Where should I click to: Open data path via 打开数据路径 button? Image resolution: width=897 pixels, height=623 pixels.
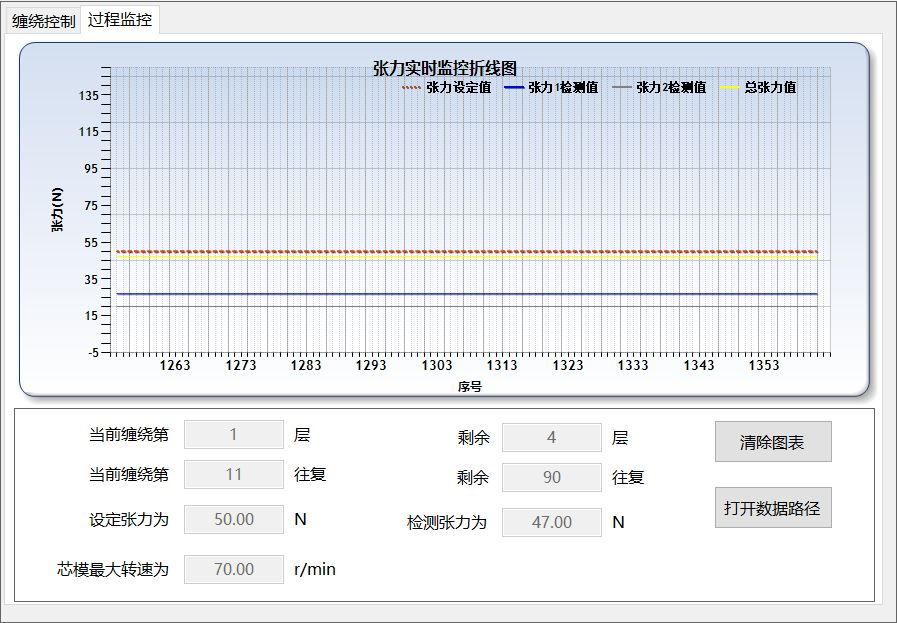point(773,507)
